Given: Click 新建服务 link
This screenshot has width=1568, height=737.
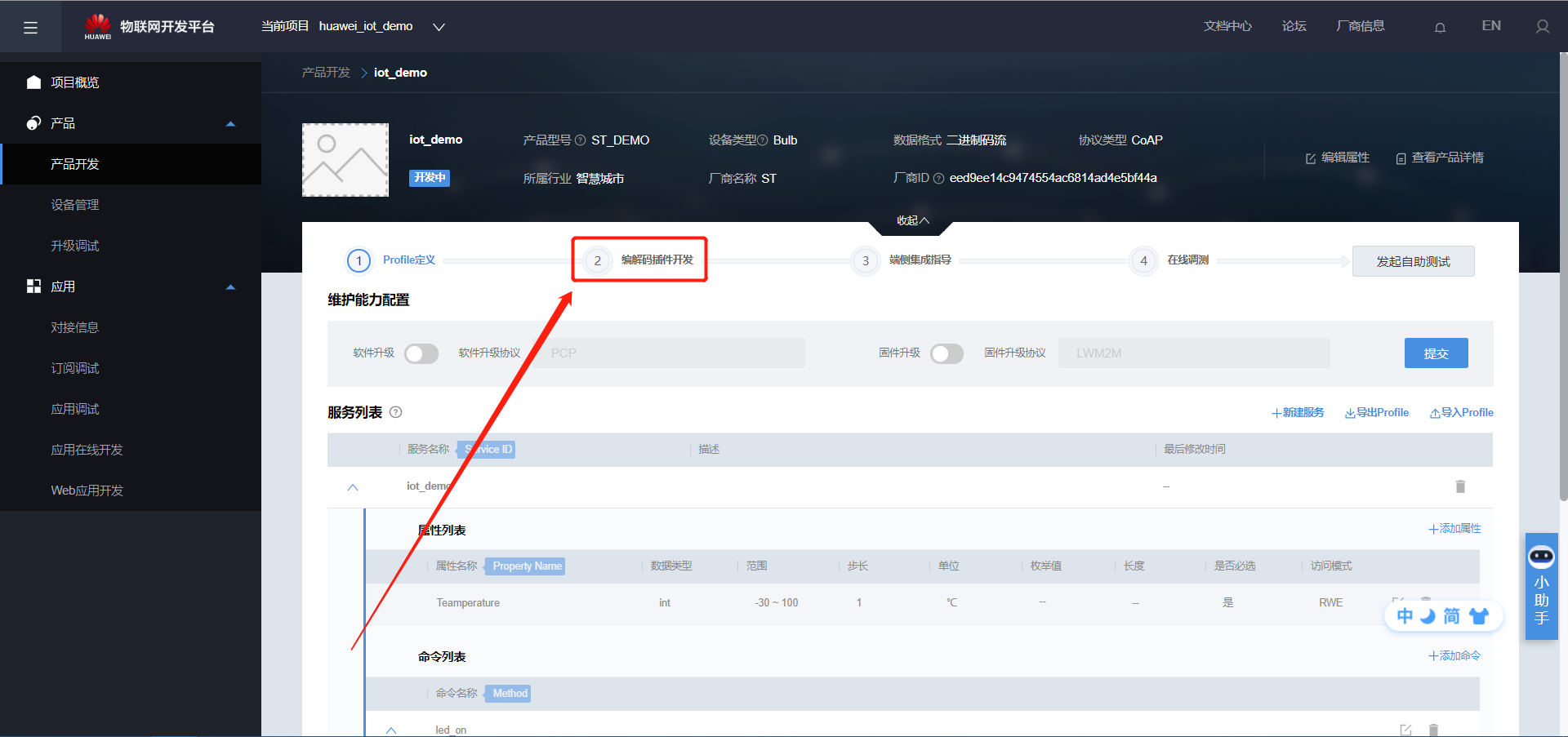Looking at the screenshot, I should [1298, 413].
